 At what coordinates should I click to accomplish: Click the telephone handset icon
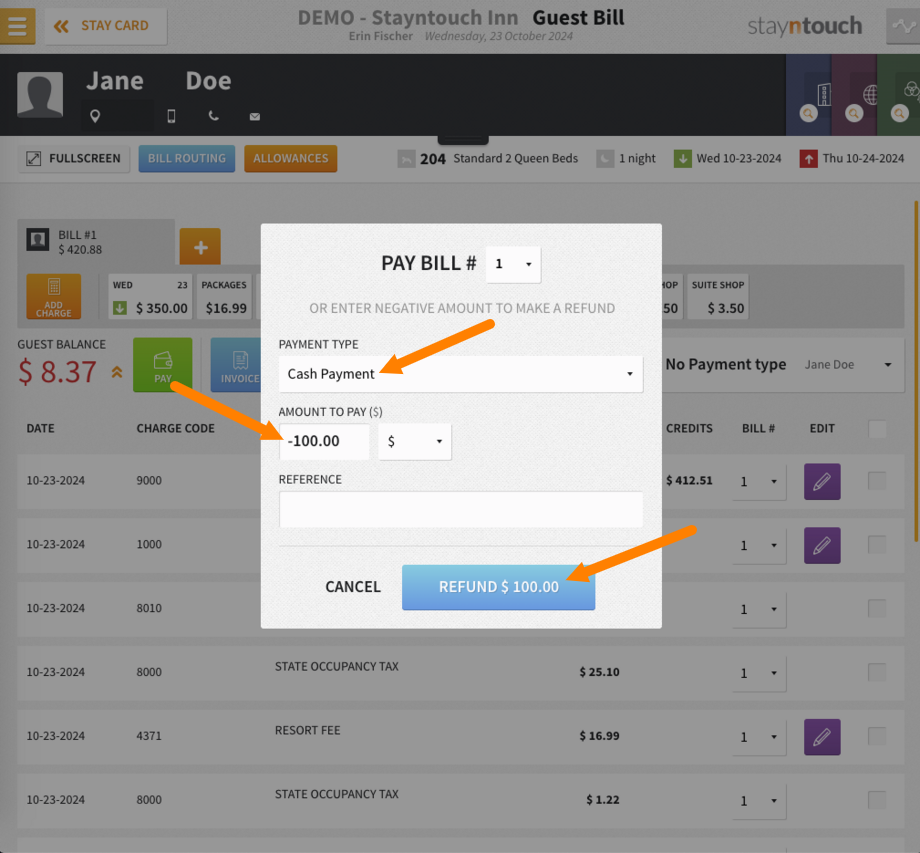(x=214, y=116)
